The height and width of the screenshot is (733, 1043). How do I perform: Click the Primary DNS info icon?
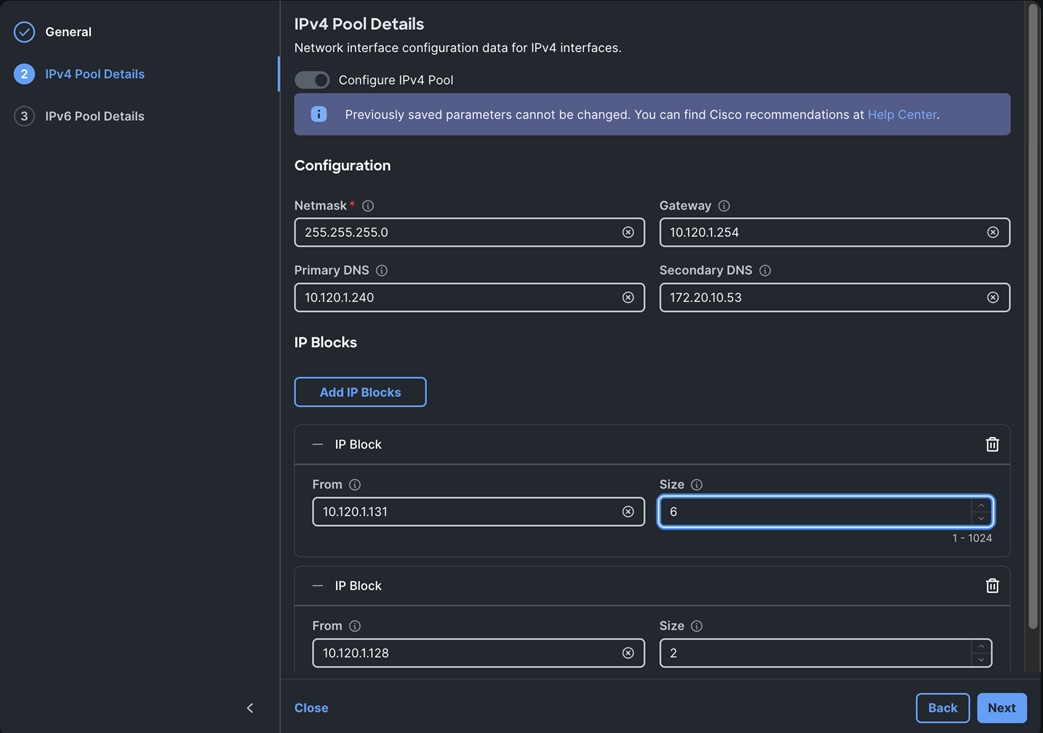click(x=382, y=271)
